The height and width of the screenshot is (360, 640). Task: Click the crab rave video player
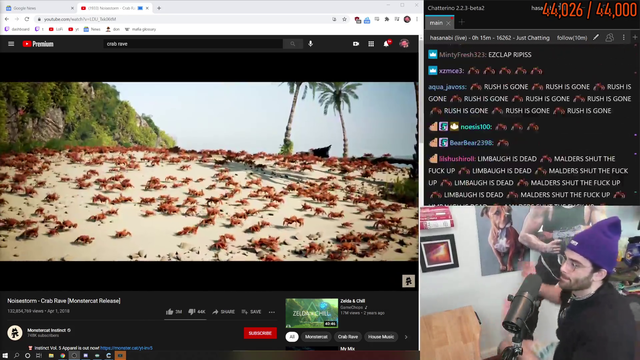[209, 171]
